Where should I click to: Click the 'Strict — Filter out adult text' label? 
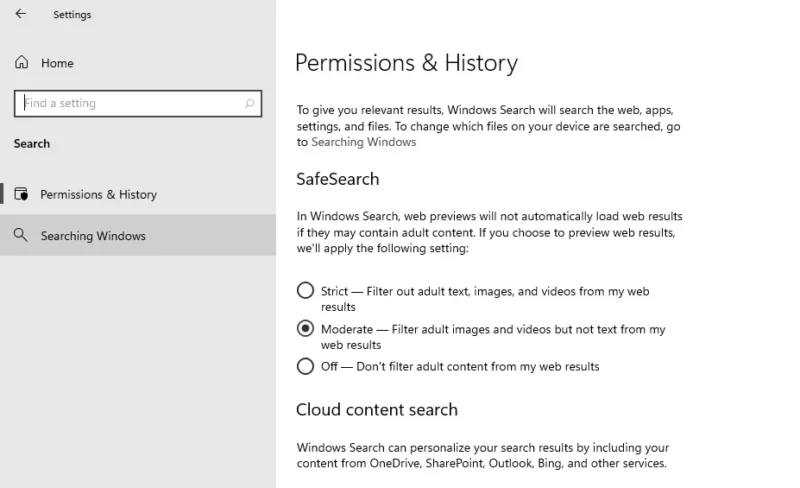click(x=485, y=299)
